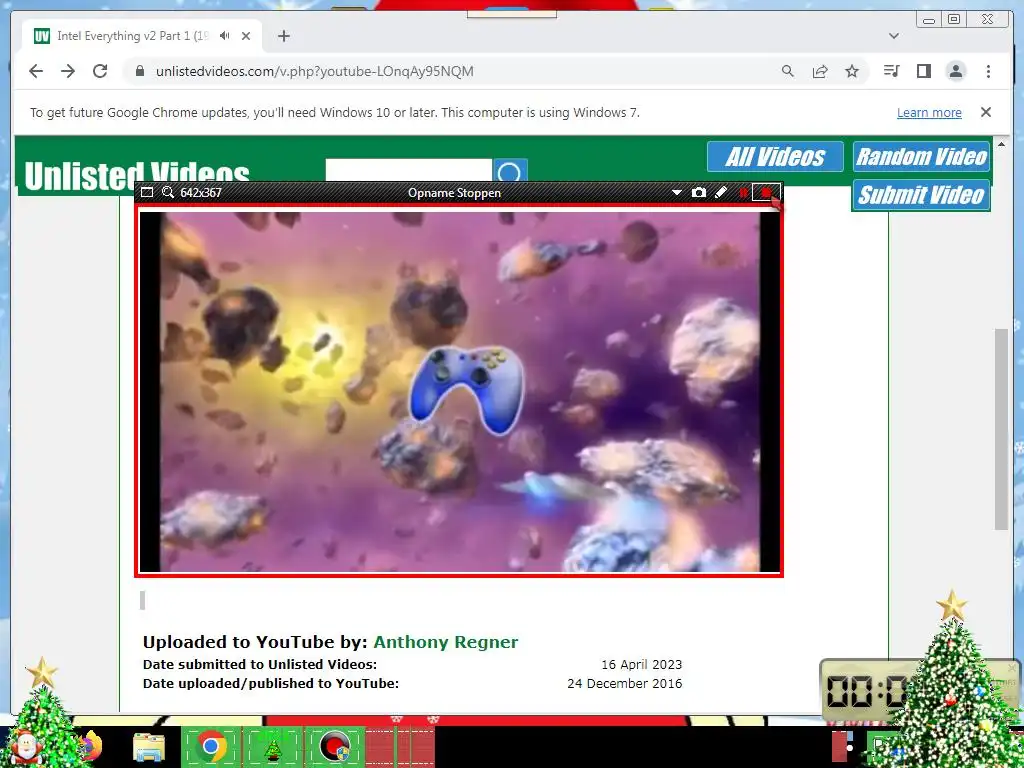Open the All Videos page

click(x=775, y=157)
